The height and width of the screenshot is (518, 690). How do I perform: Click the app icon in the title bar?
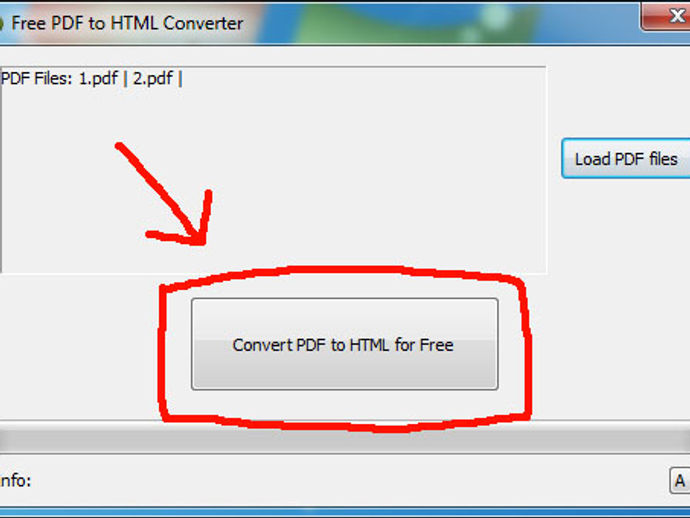click(x=1, y=23)
